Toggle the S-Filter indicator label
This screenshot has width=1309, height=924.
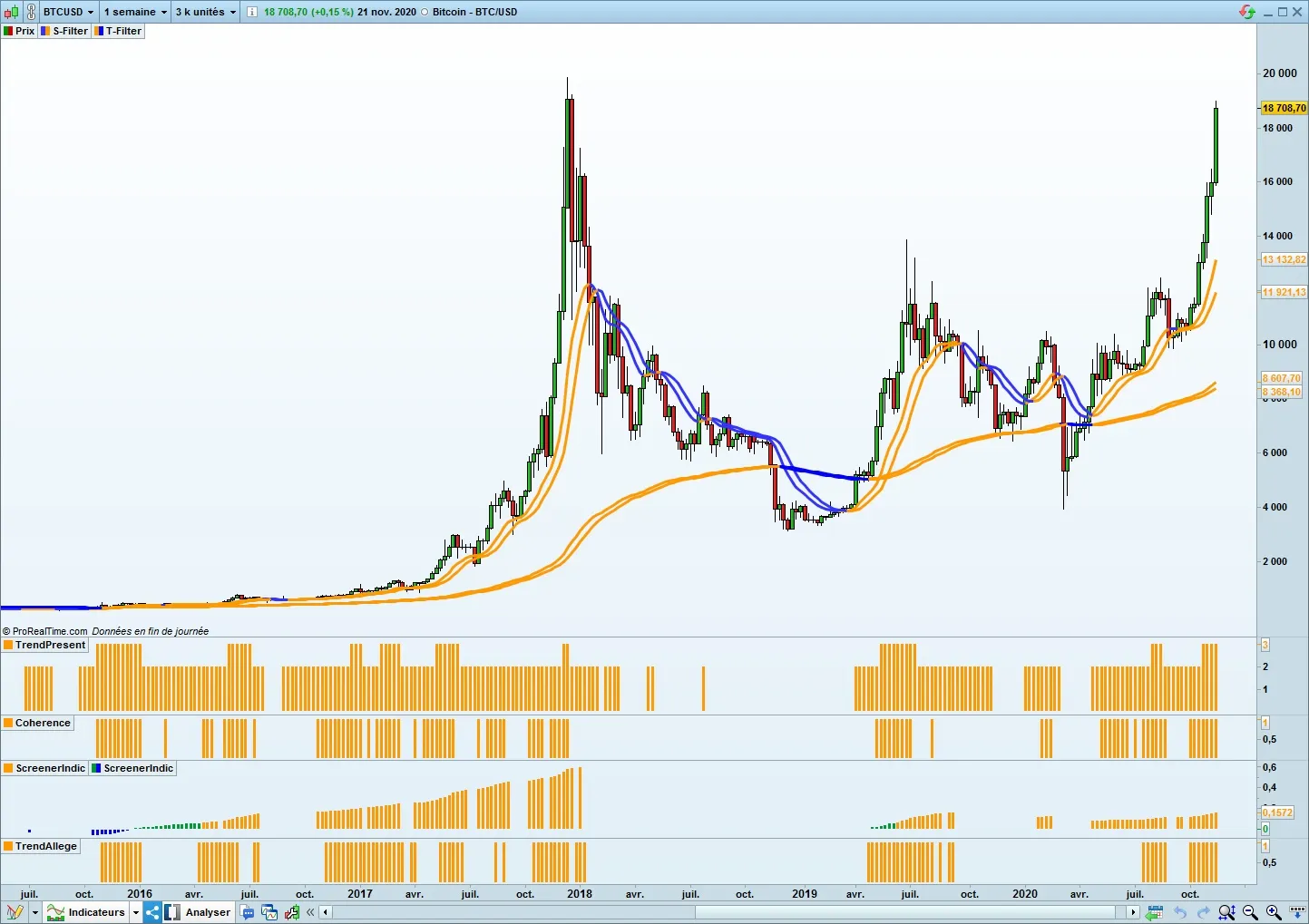tap(64, 31)
